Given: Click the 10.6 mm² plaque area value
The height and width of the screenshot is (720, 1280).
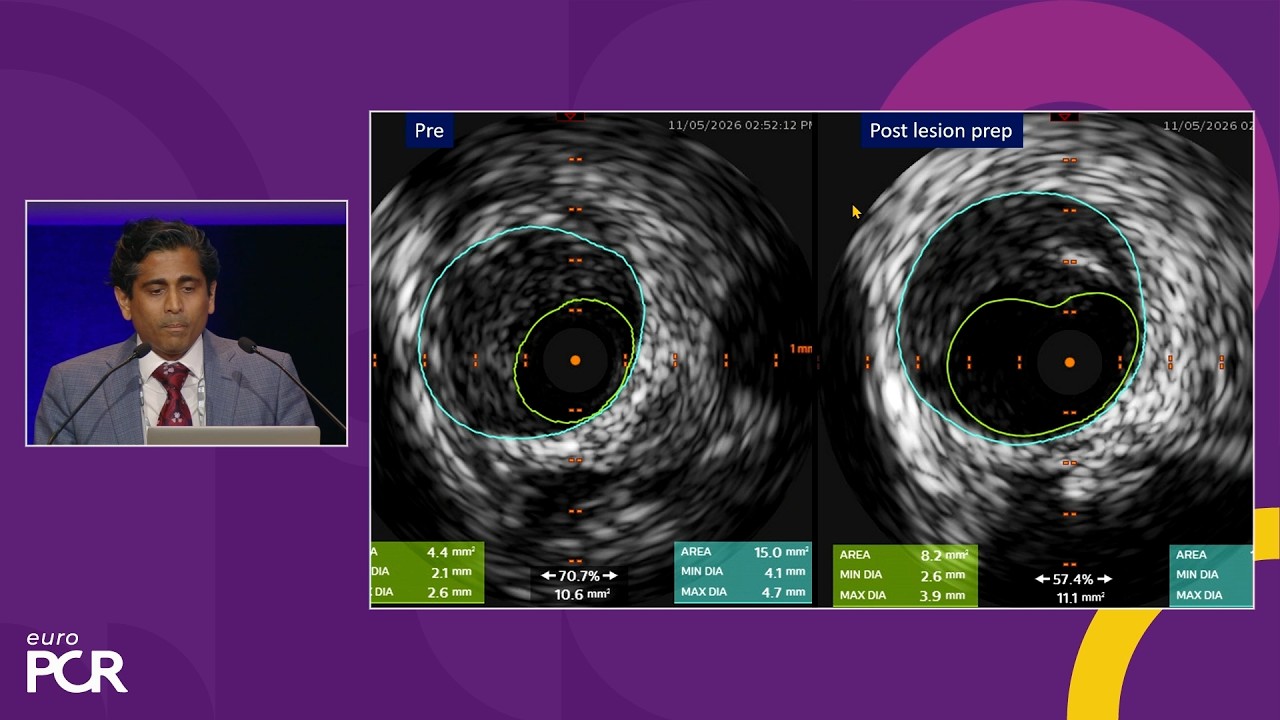Looking at the screenshot, I should (x=582, y=595).
